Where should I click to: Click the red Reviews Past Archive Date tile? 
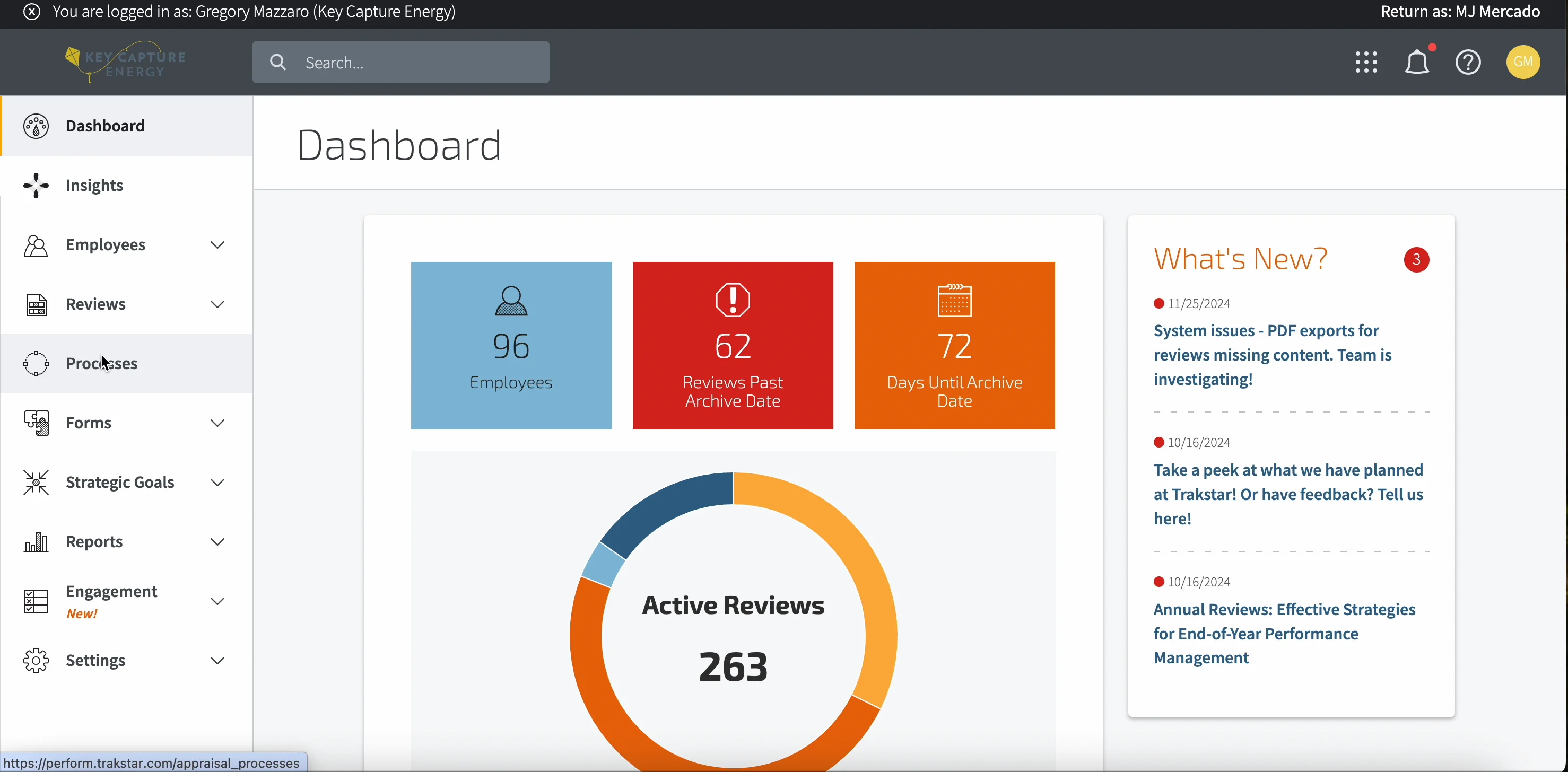click(x=733, y=346)
